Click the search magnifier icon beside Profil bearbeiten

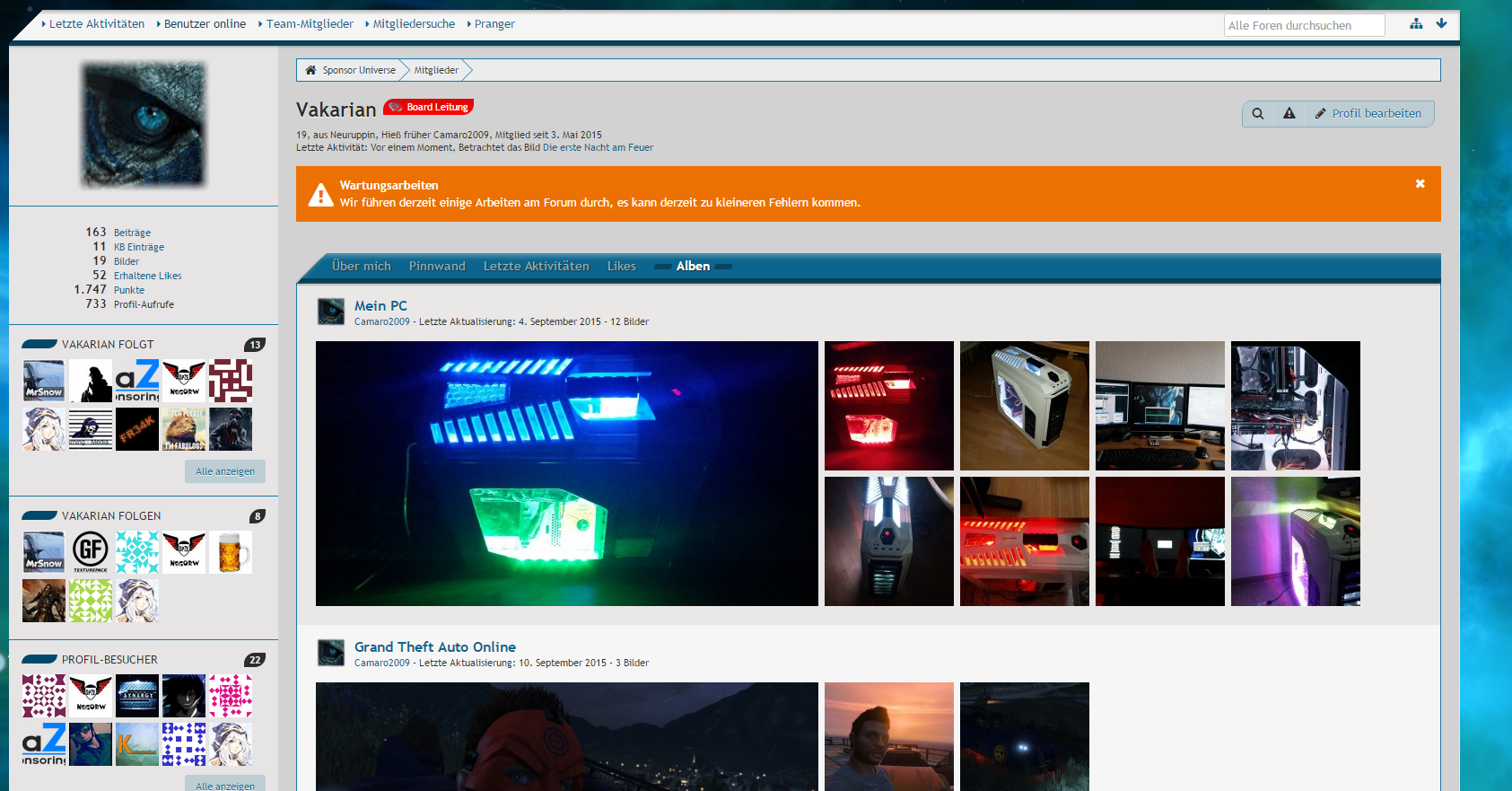[x=1258, y=114]
